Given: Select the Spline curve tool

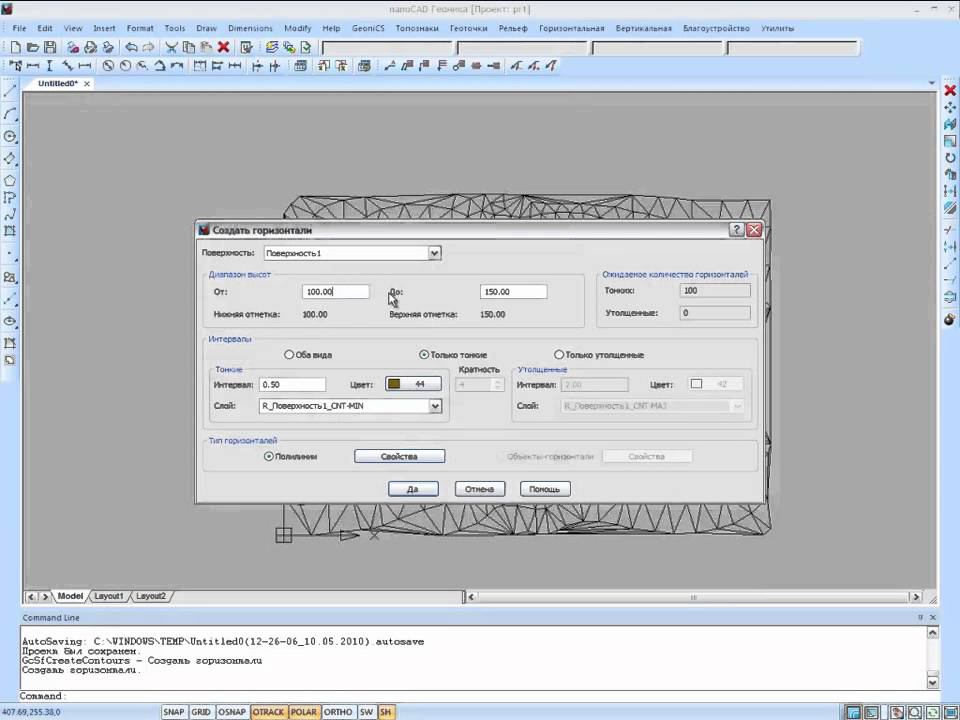Looking at the screenshot, I should click(10, 215).
